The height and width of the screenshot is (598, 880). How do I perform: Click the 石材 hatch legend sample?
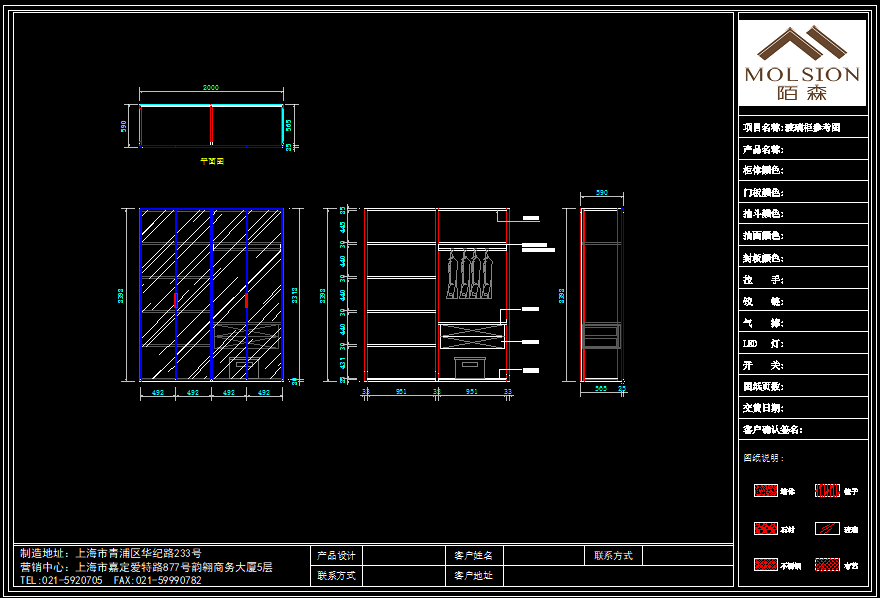pyautogui.click(x=765, y=528)
